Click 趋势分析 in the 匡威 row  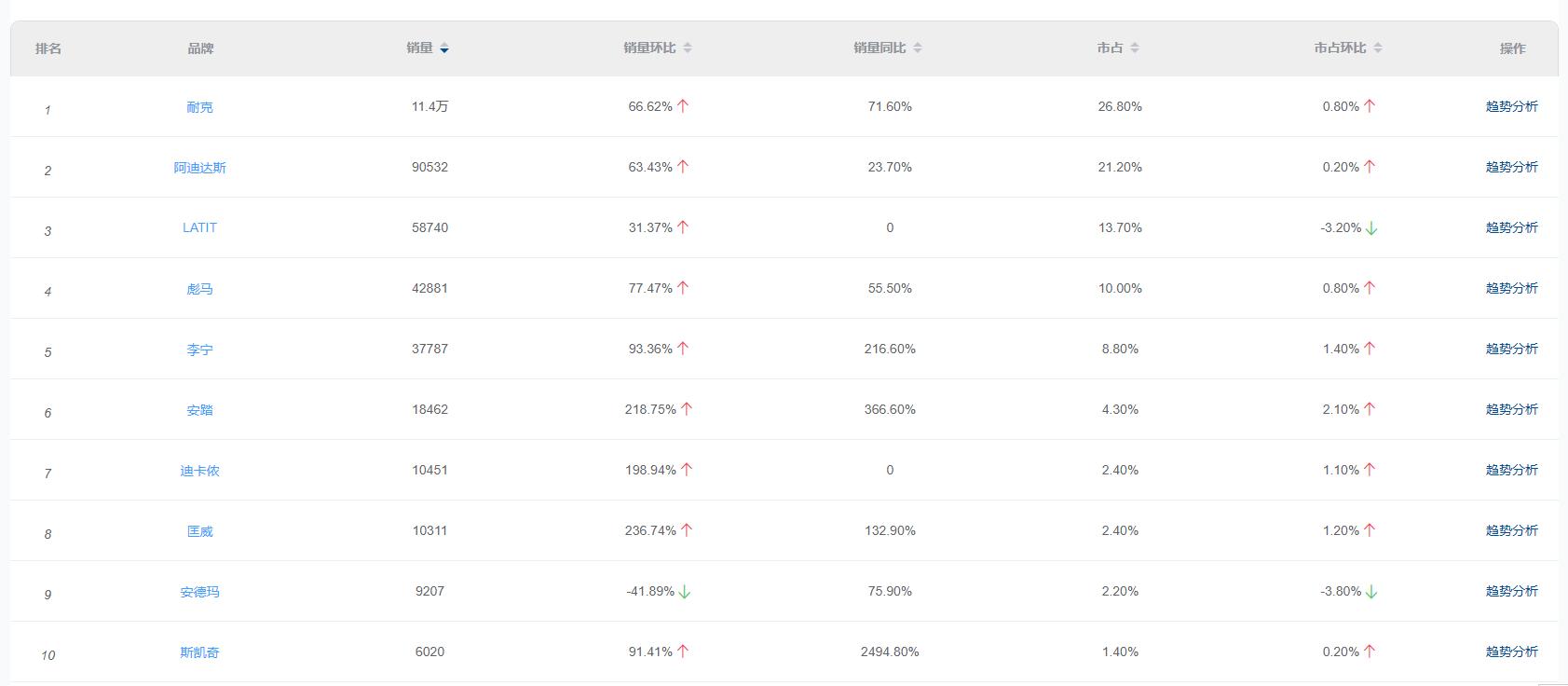1511,530
